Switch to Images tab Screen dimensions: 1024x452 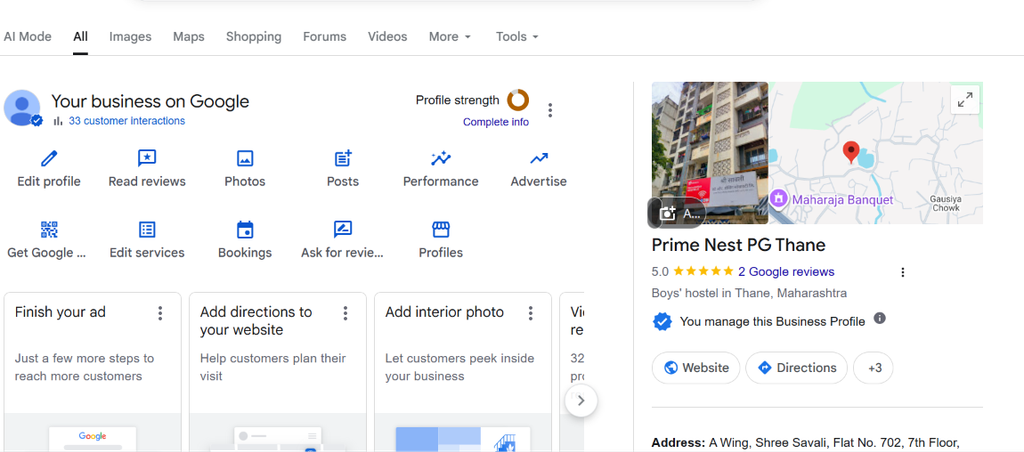click(x=130, y=37)
